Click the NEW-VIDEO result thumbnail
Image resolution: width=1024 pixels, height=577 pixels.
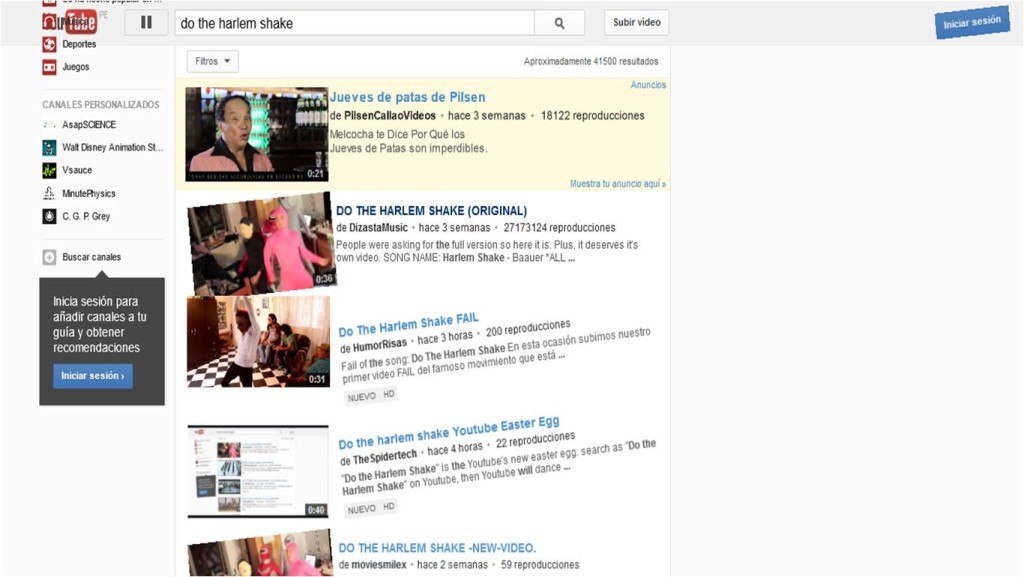click(x=260, y=554)
